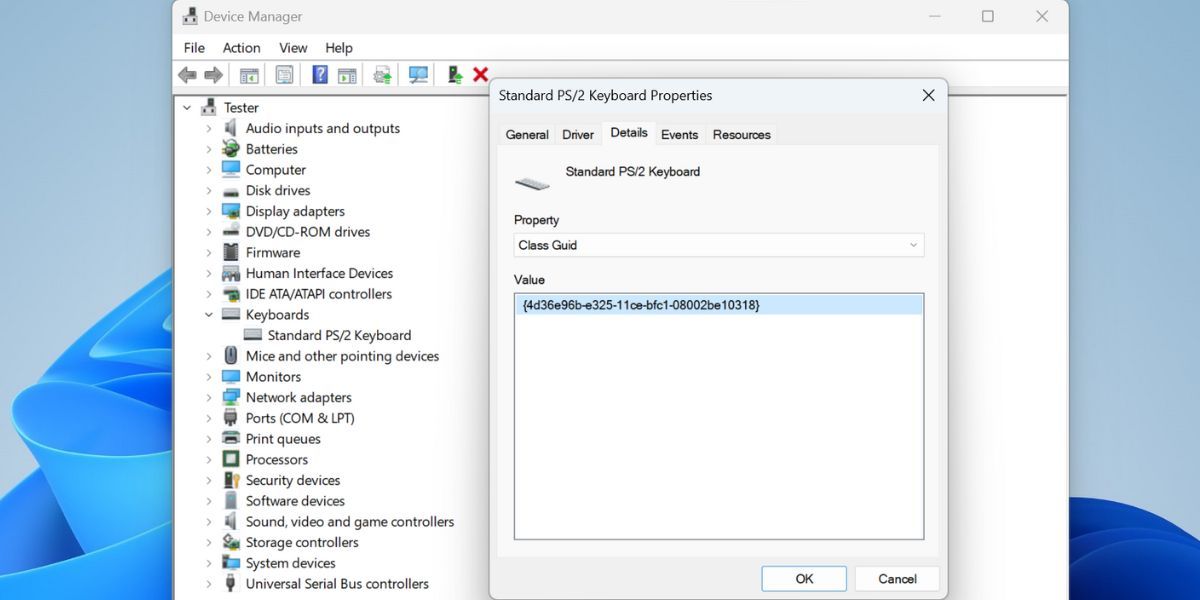Toggle the Show/Hide Console Tree toolbar icon
1200x600 pixels.
pos(249,74)
